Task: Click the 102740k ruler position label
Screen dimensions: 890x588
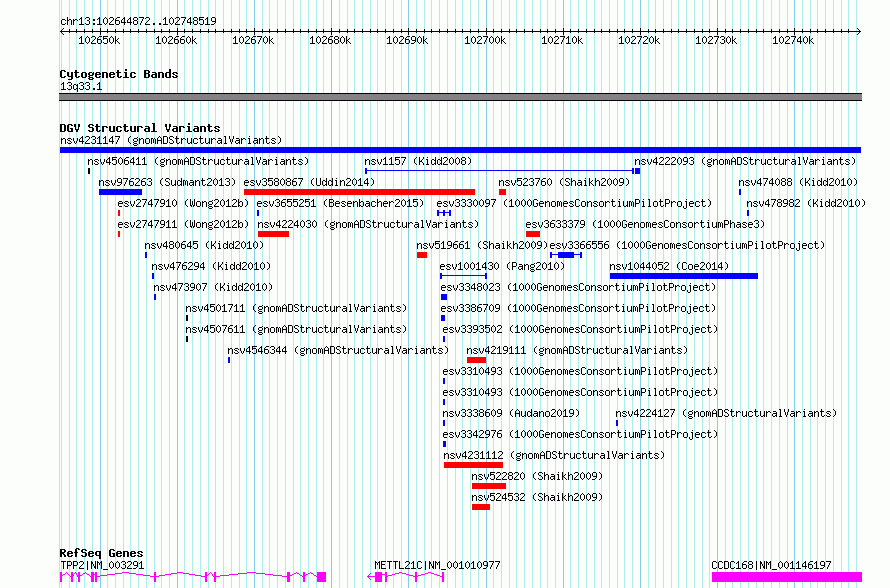Action: (792, 40)
